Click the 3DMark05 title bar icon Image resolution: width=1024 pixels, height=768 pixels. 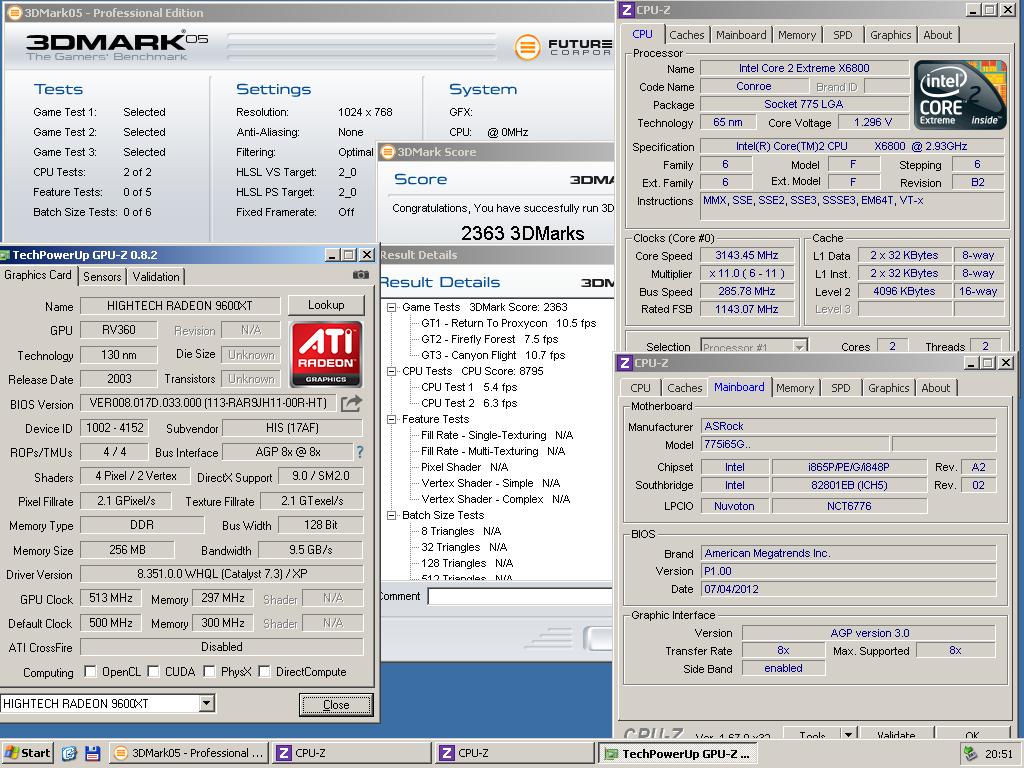[x=13, y=12]
